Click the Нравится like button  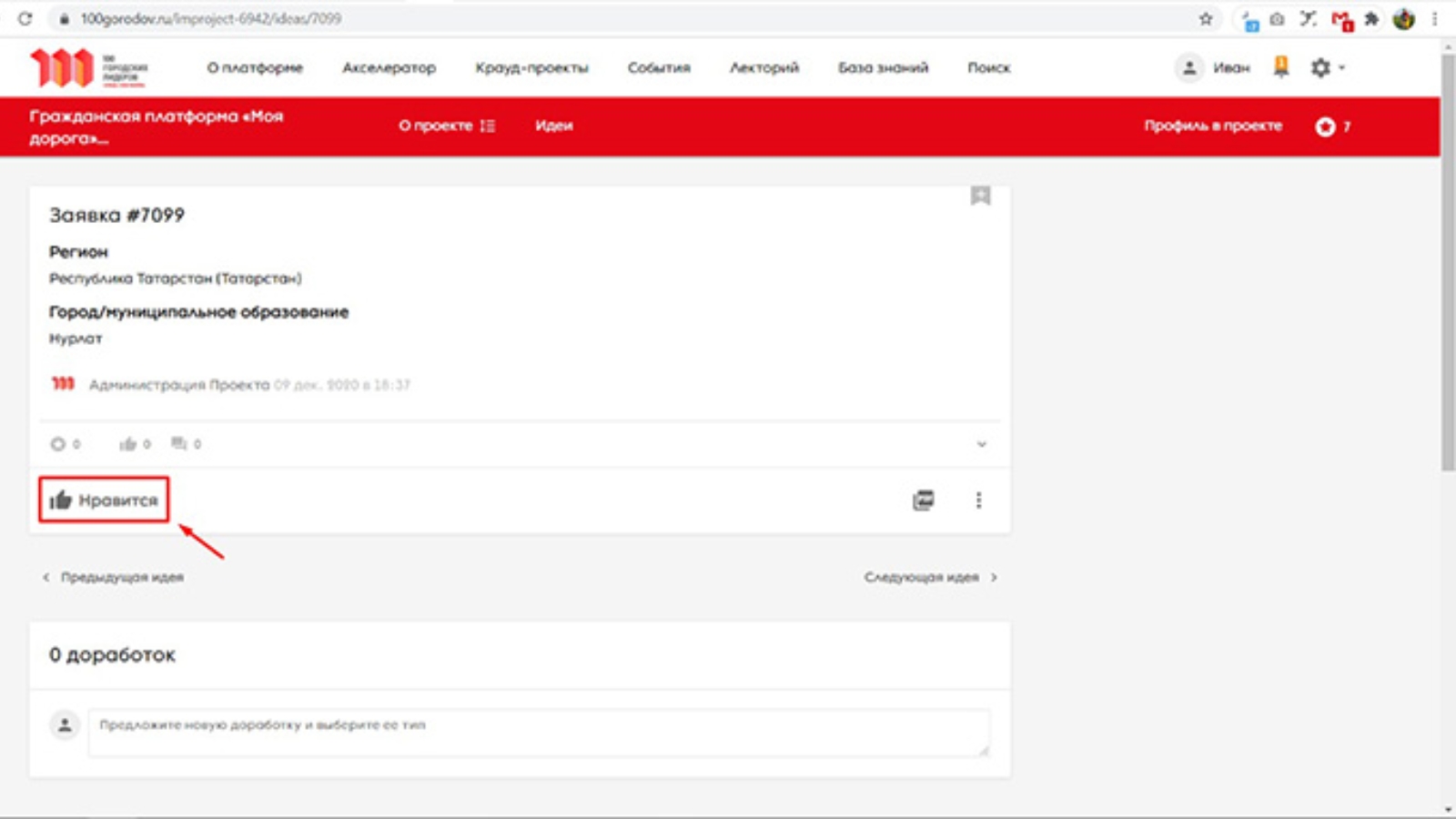(x=104, y=500)
